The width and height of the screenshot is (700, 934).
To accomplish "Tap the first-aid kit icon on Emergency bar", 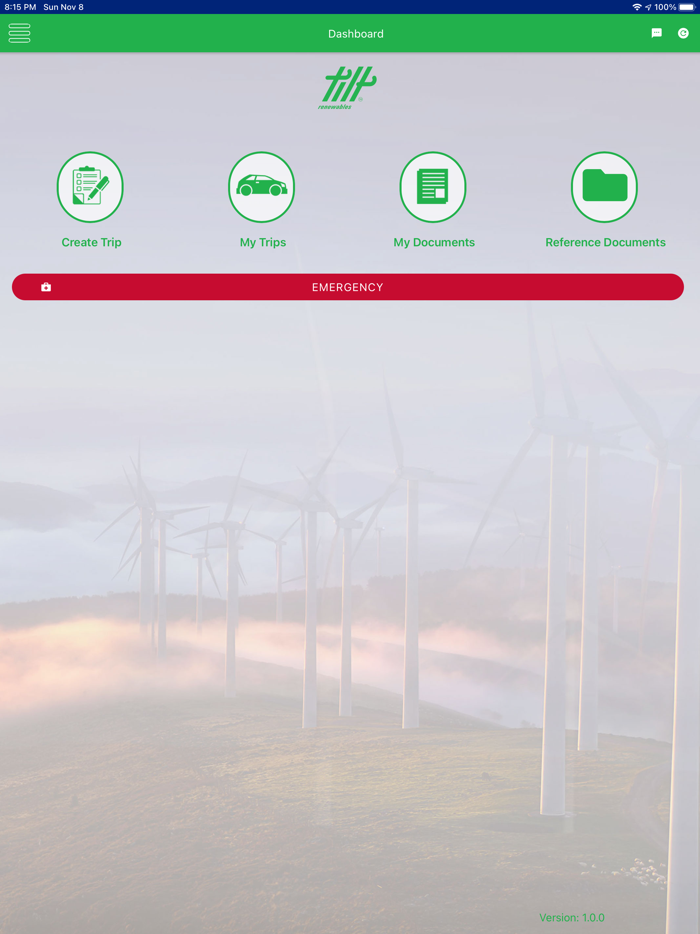I will (x=46, y=287).
